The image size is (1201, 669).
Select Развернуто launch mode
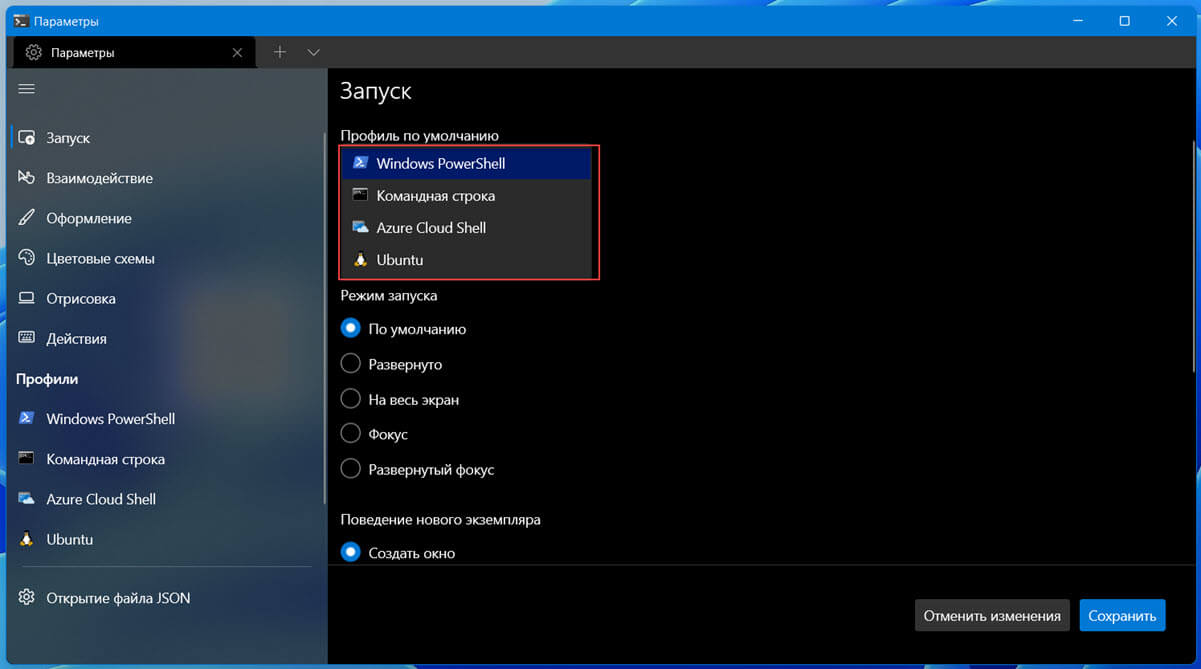click(x=350, y=364)
